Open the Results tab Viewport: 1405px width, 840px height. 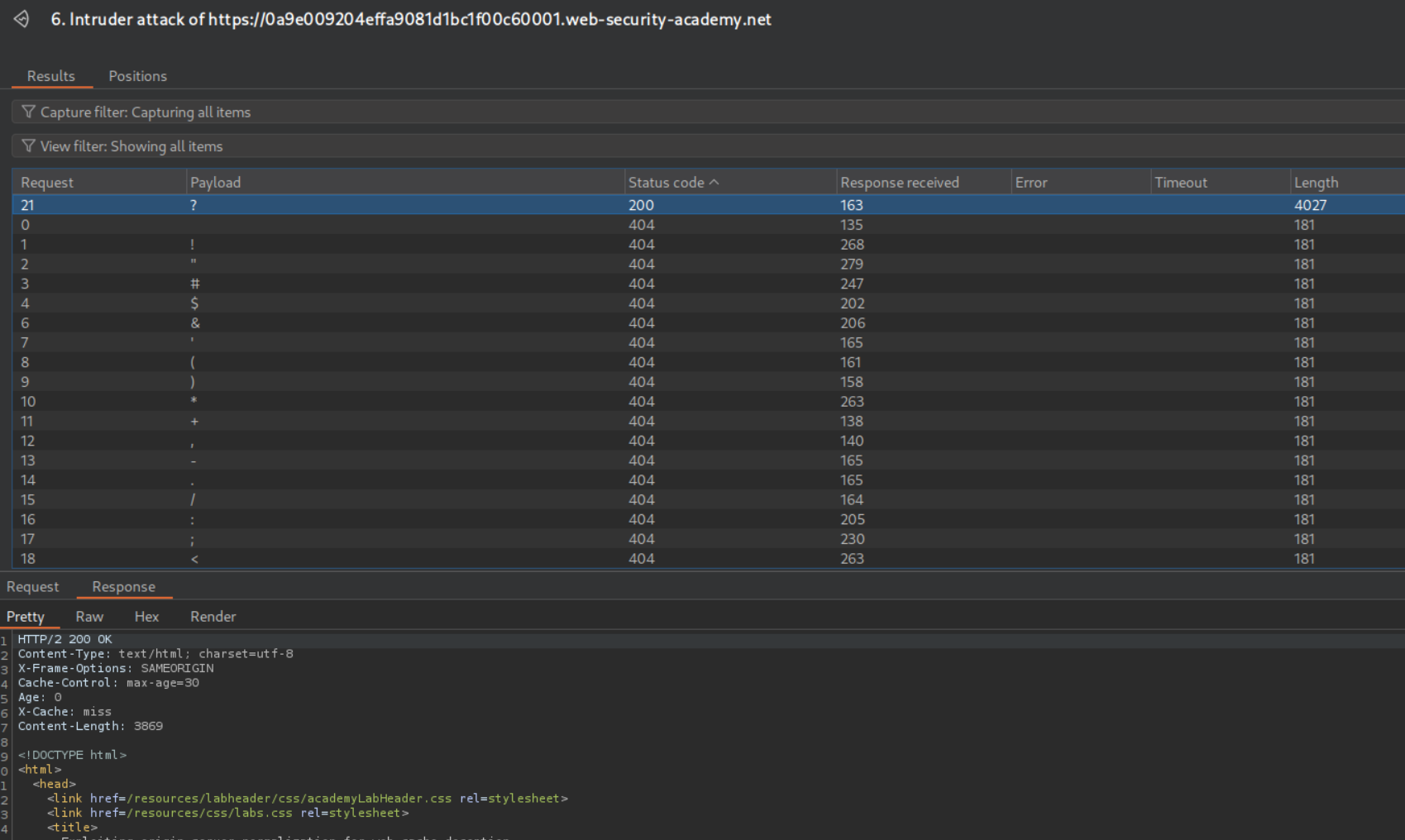coord(50,76)
